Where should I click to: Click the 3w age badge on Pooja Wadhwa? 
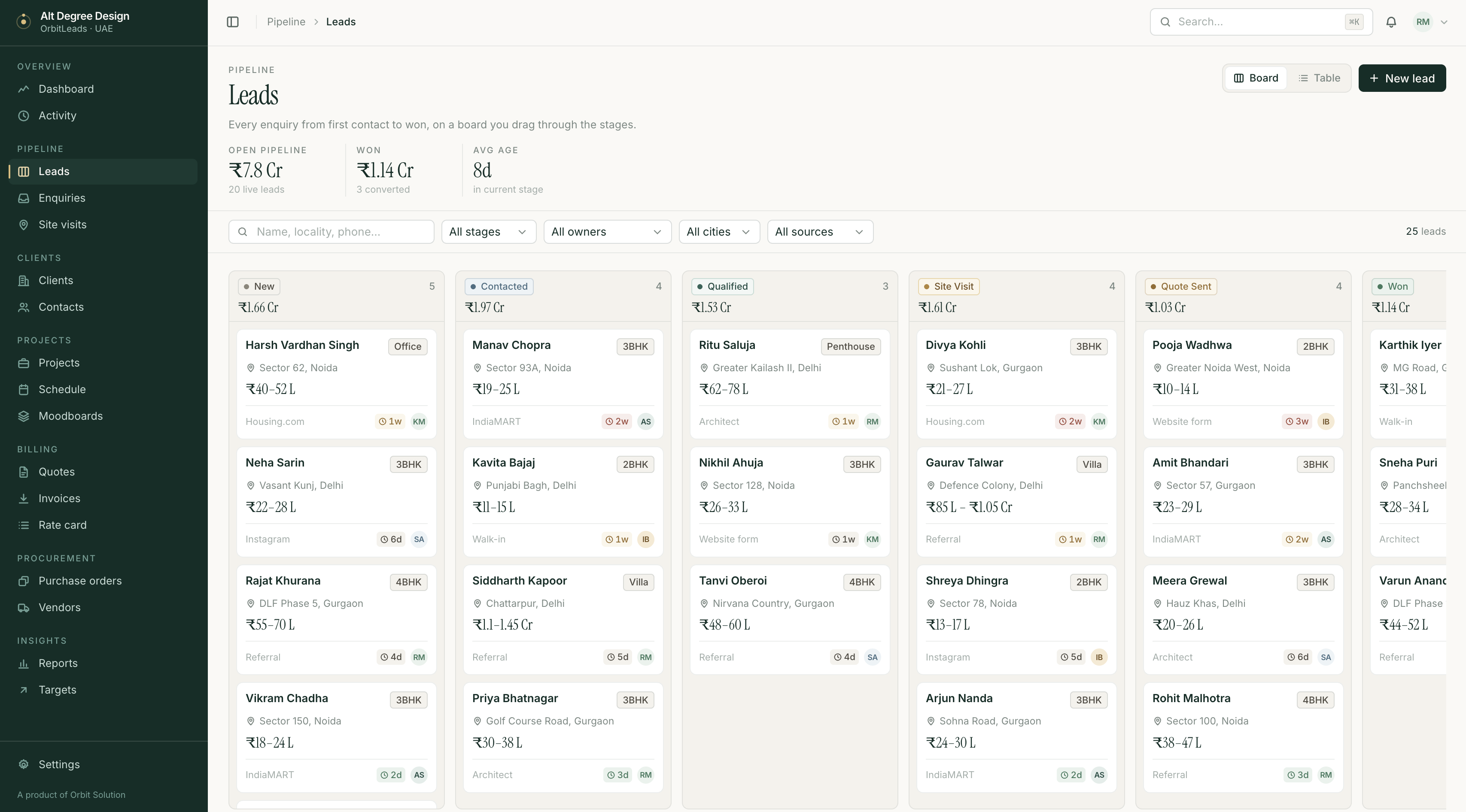[x=1297, y=421]
